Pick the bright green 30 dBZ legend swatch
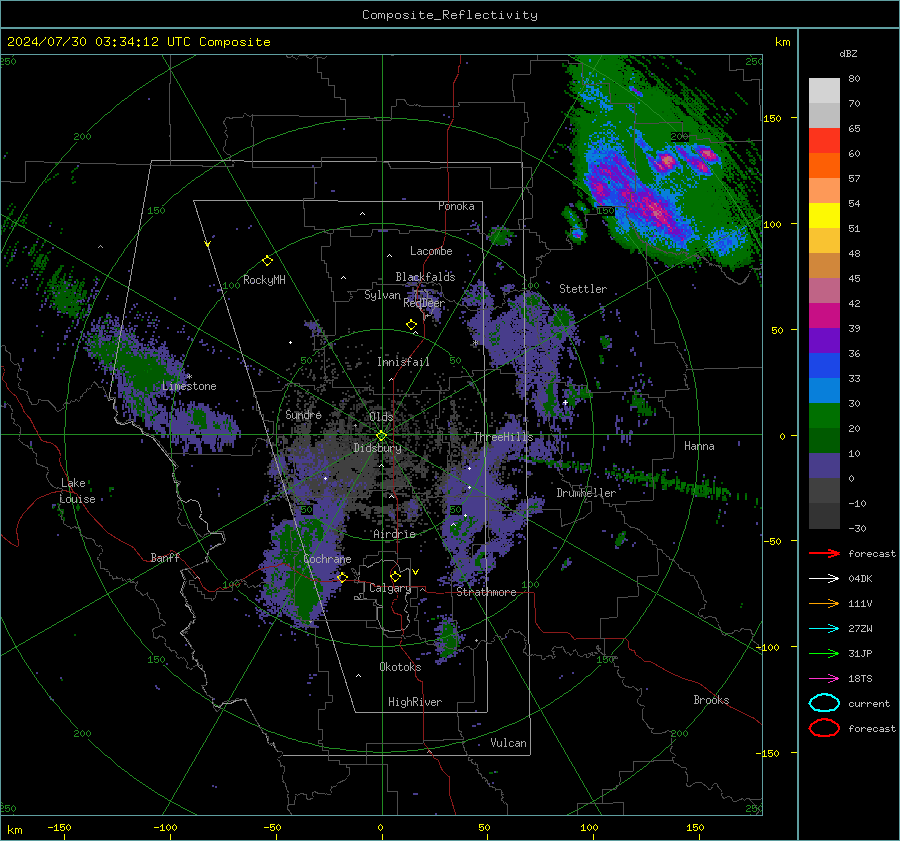900x841 pixels. (824, 415)
